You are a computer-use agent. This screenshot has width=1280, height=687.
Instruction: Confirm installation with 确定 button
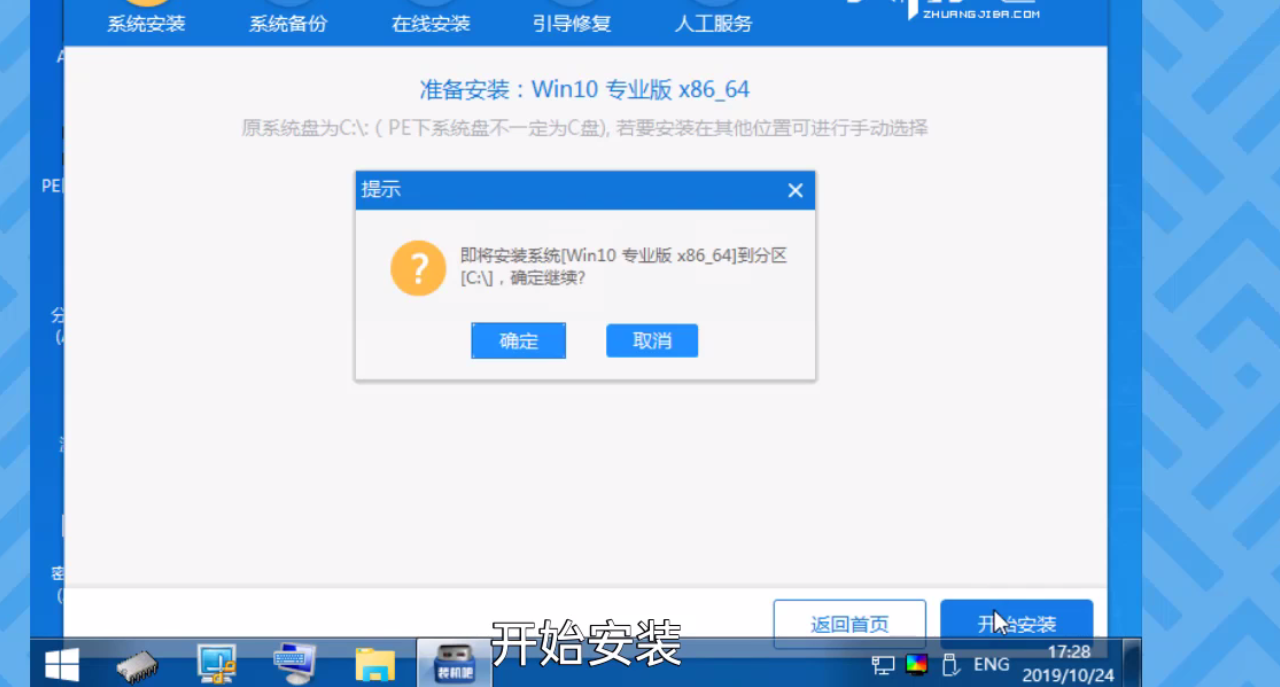tap(518, 341)
